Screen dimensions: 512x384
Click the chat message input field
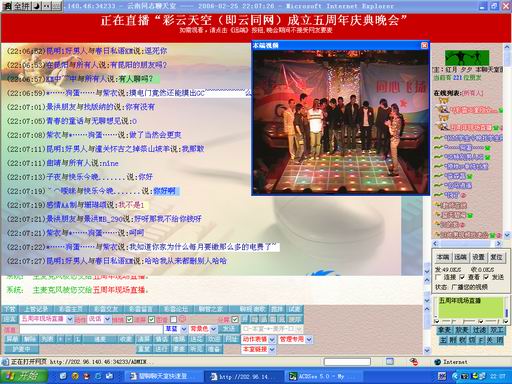91,329
